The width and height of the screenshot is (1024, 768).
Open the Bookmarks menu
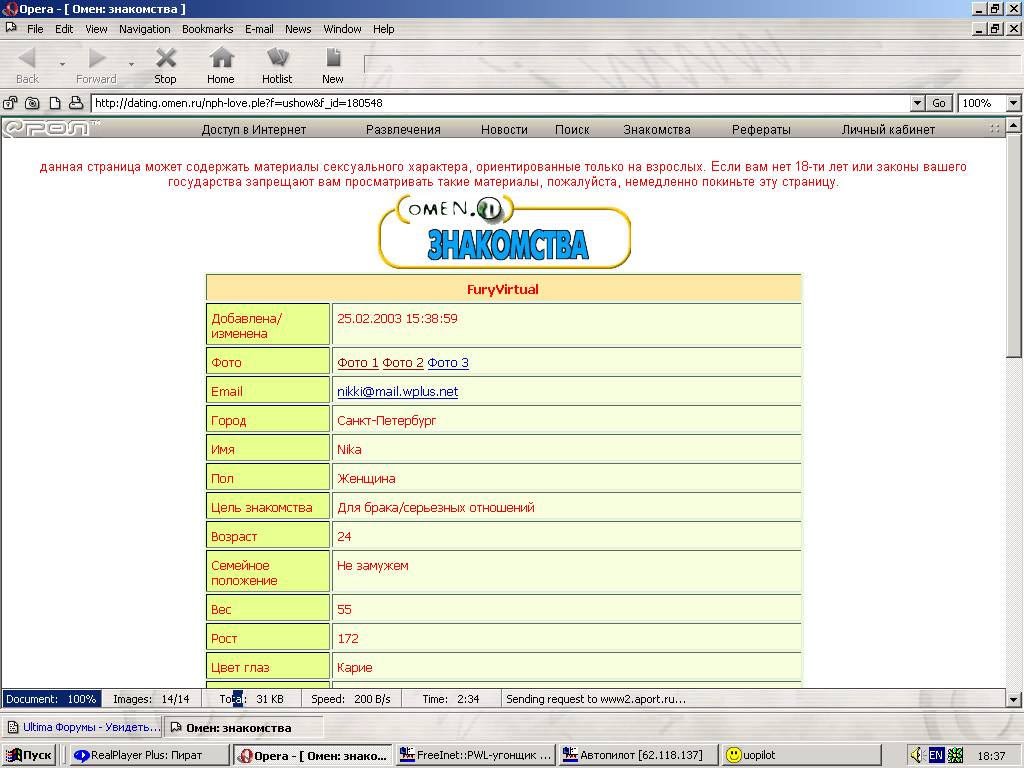[207, 29]
